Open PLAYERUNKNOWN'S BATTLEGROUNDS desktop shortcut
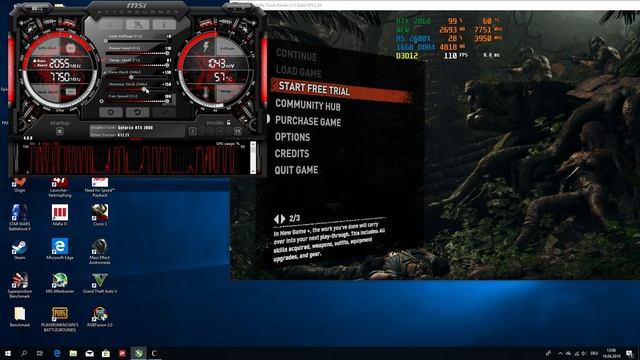 point(60,319)
